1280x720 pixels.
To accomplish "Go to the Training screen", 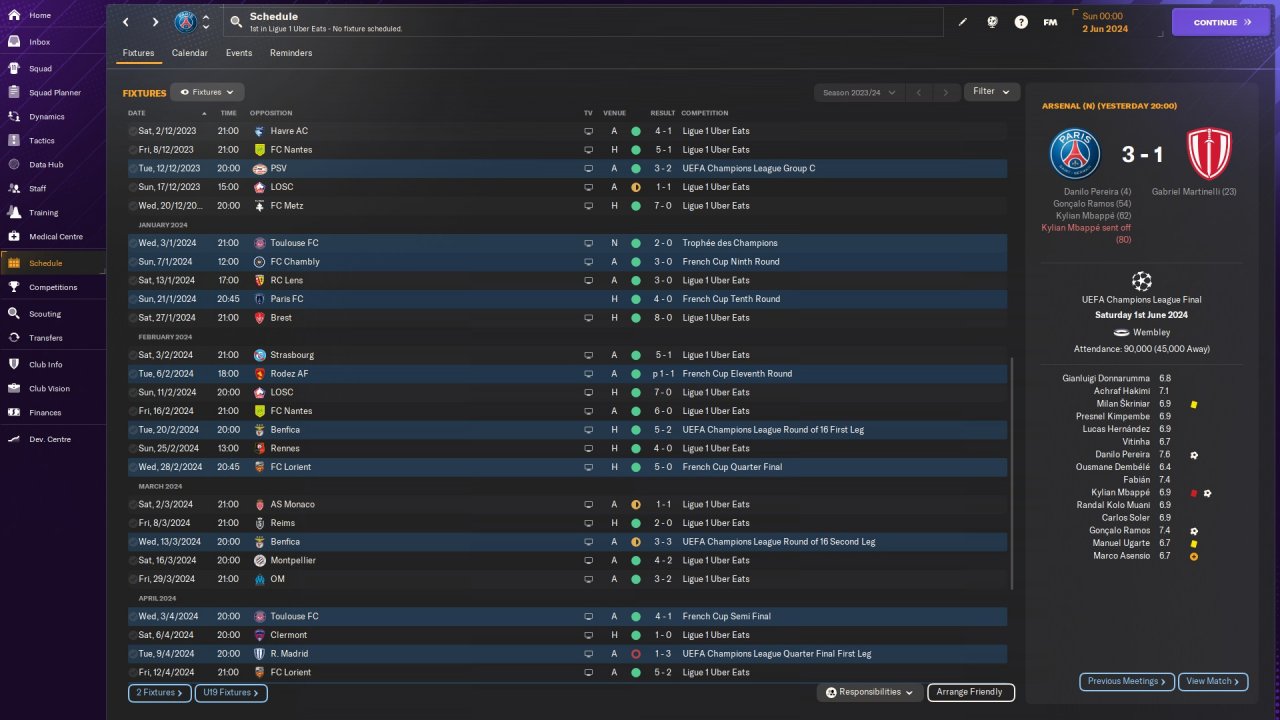I will (x=43, y=212).
